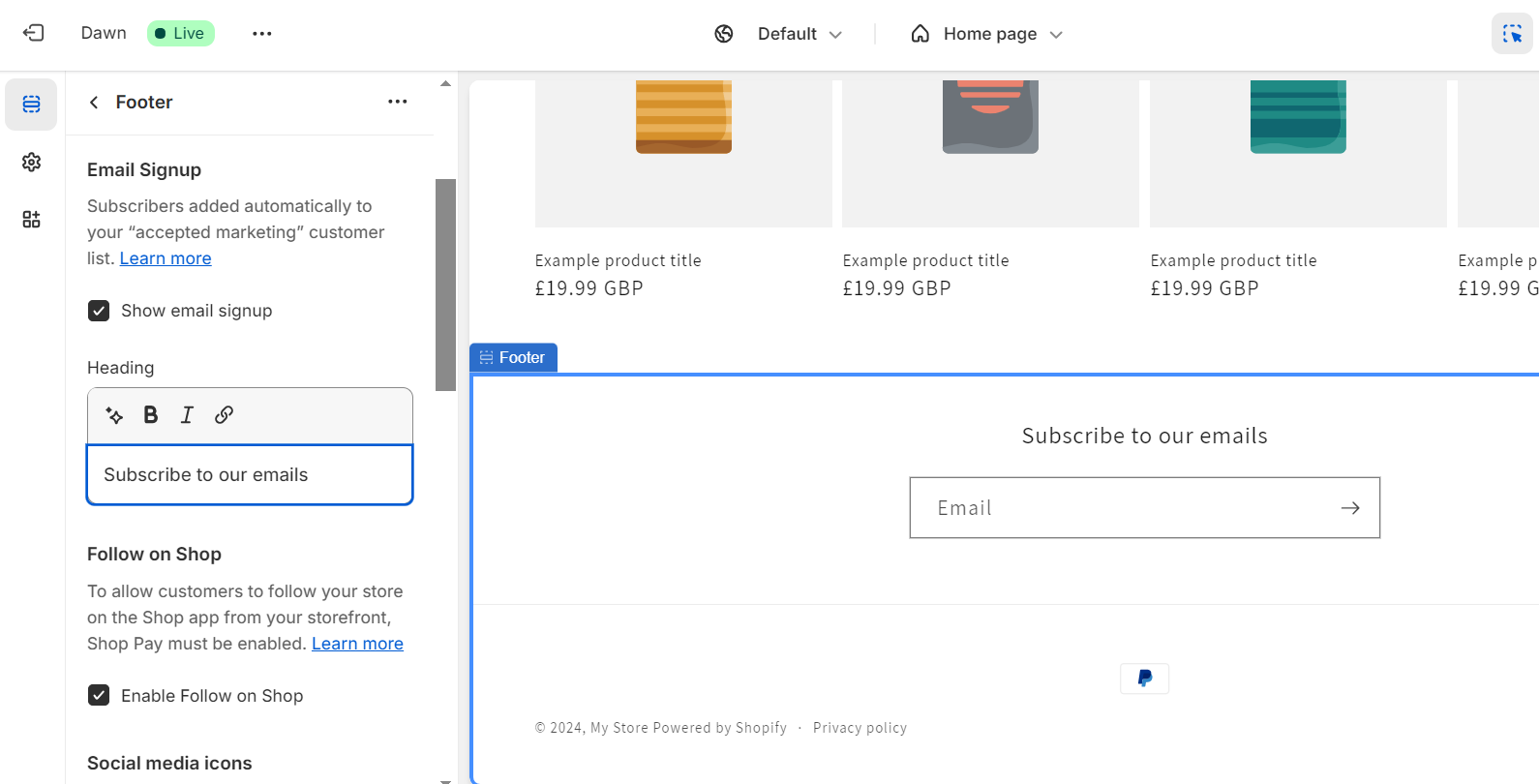
Task: Disable the Enable Follow on Shop checkbox
Action: (x=99, y=696)
